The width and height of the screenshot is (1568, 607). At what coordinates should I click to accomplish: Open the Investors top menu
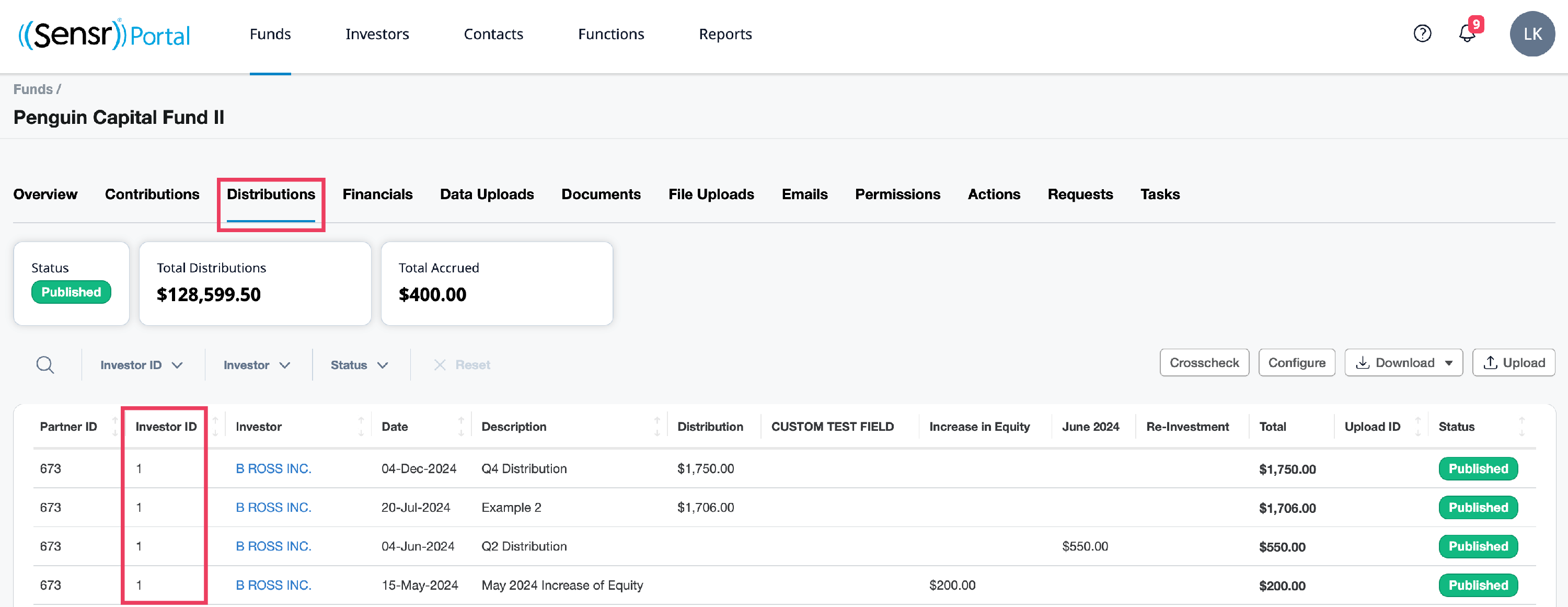(x=377, y=34)
